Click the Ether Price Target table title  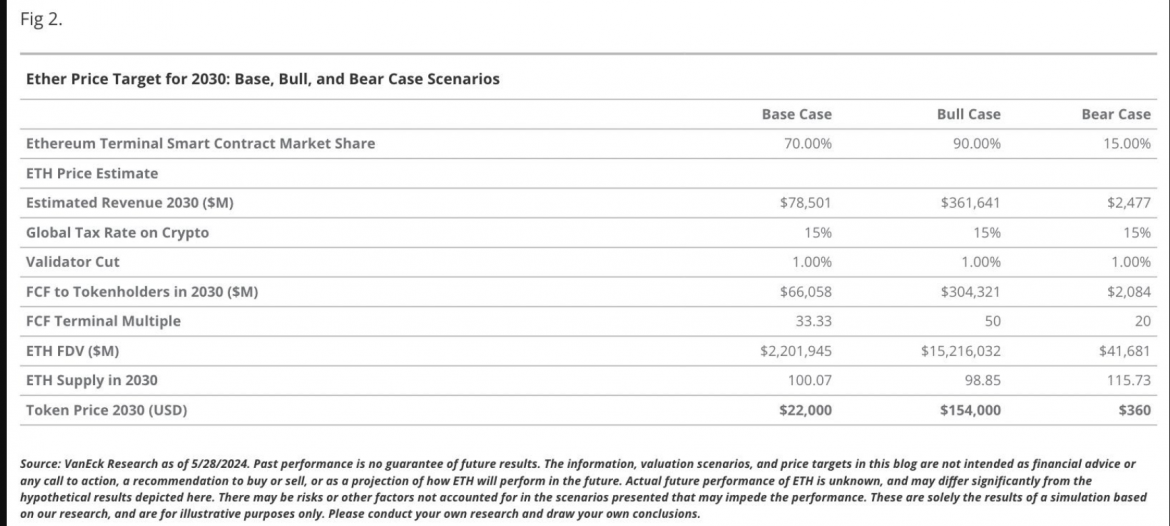click(263, 78)
